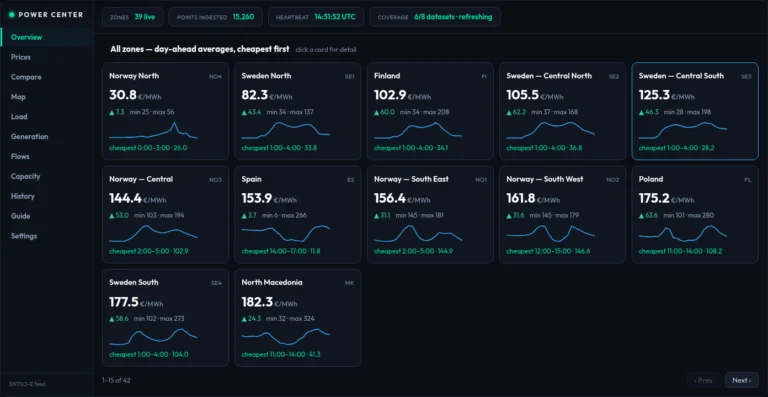Click 'All zones — day-ahead averages' heading
768x397 pixels.
coord(200,49)
